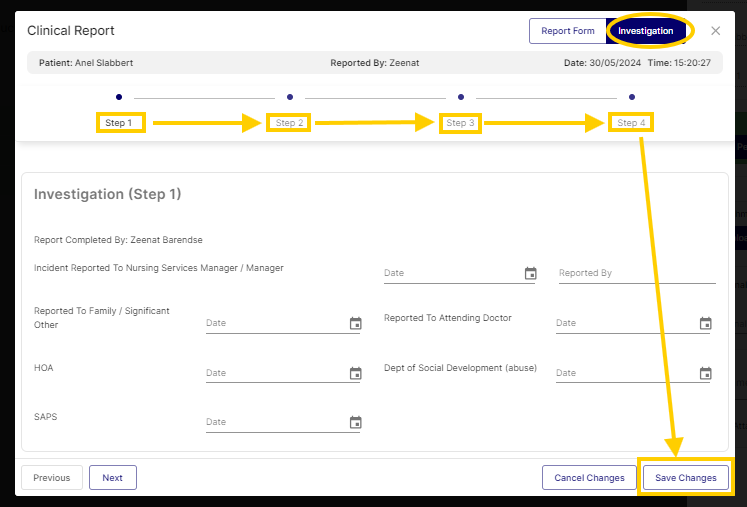Open the SAPS date calendar icon
The height and width of the screenshot is (507, 747).
point(355,422)
